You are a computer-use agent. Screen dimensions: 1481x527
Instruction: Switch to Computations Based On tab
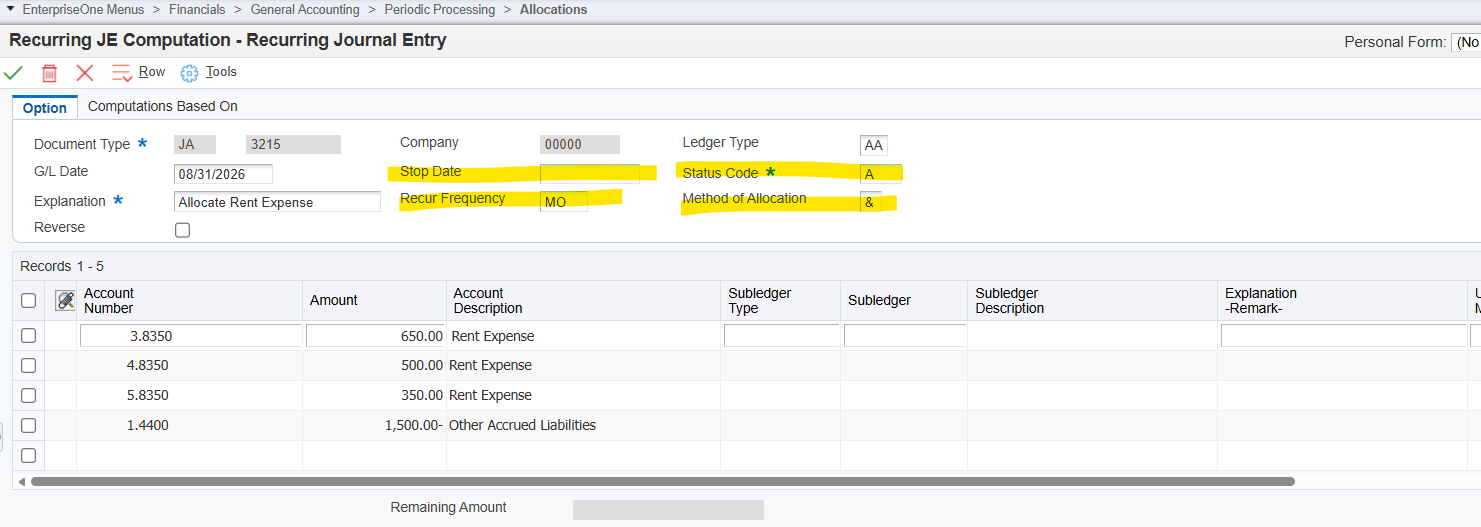pyautogui.click(x=163, y=106)
